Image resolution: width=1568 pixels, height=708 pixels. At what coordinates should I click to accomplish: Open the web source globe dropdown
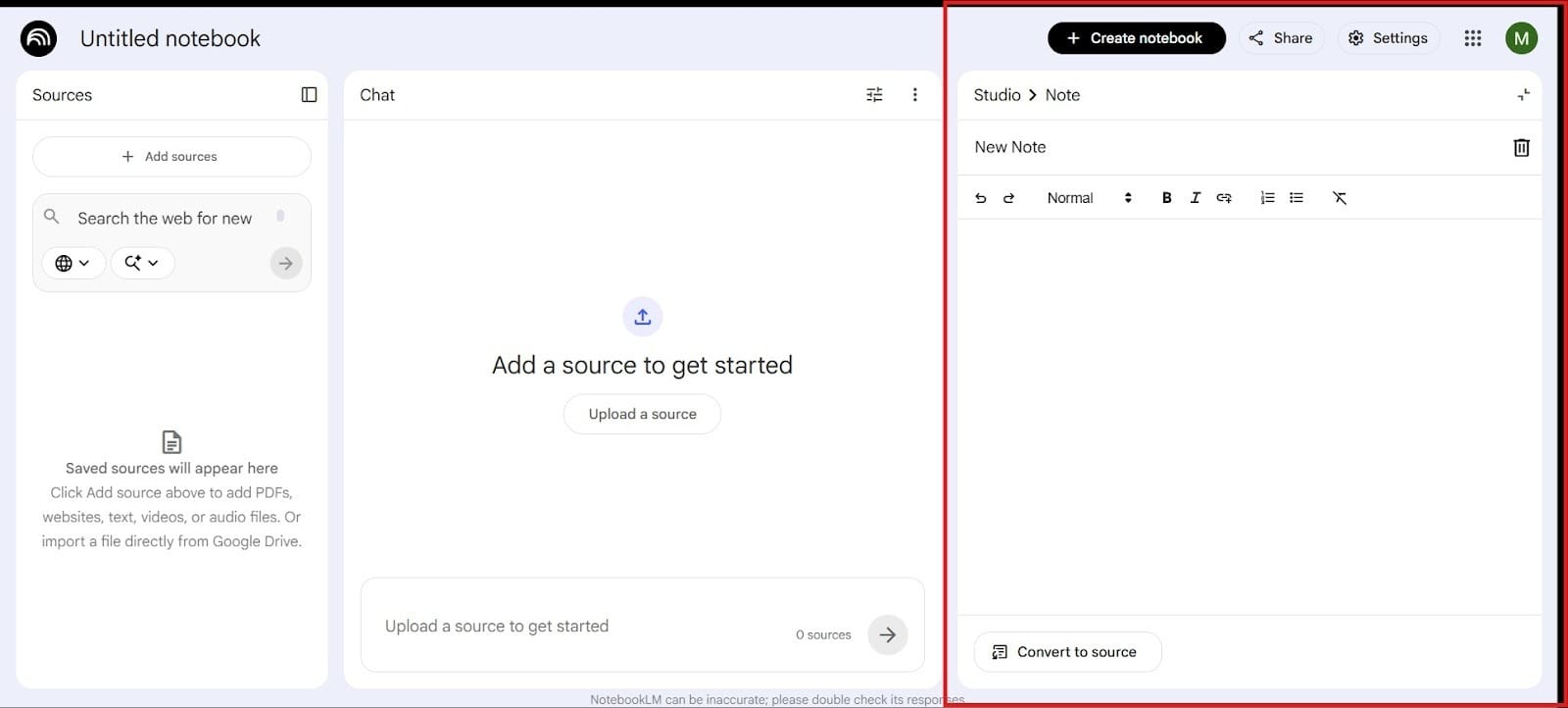point(73,263)
